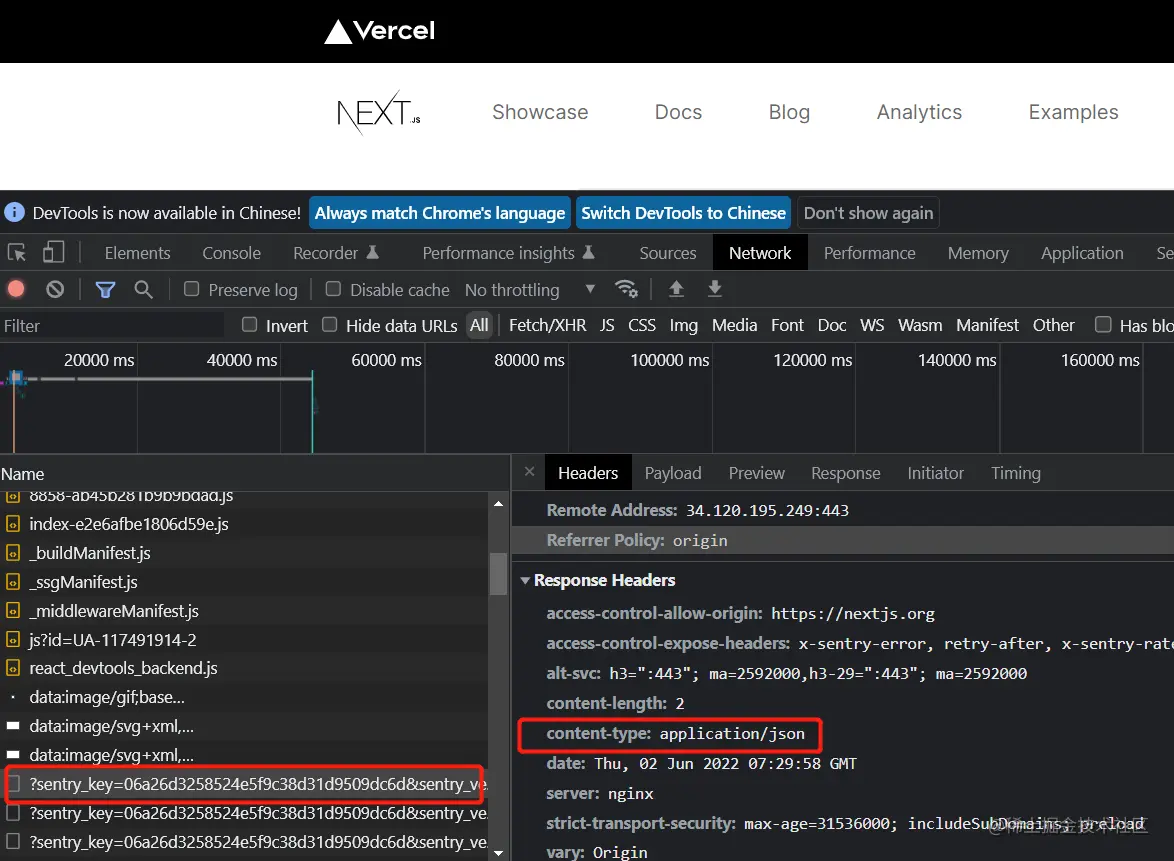Click the Recorder flask icon

[372, 252]
